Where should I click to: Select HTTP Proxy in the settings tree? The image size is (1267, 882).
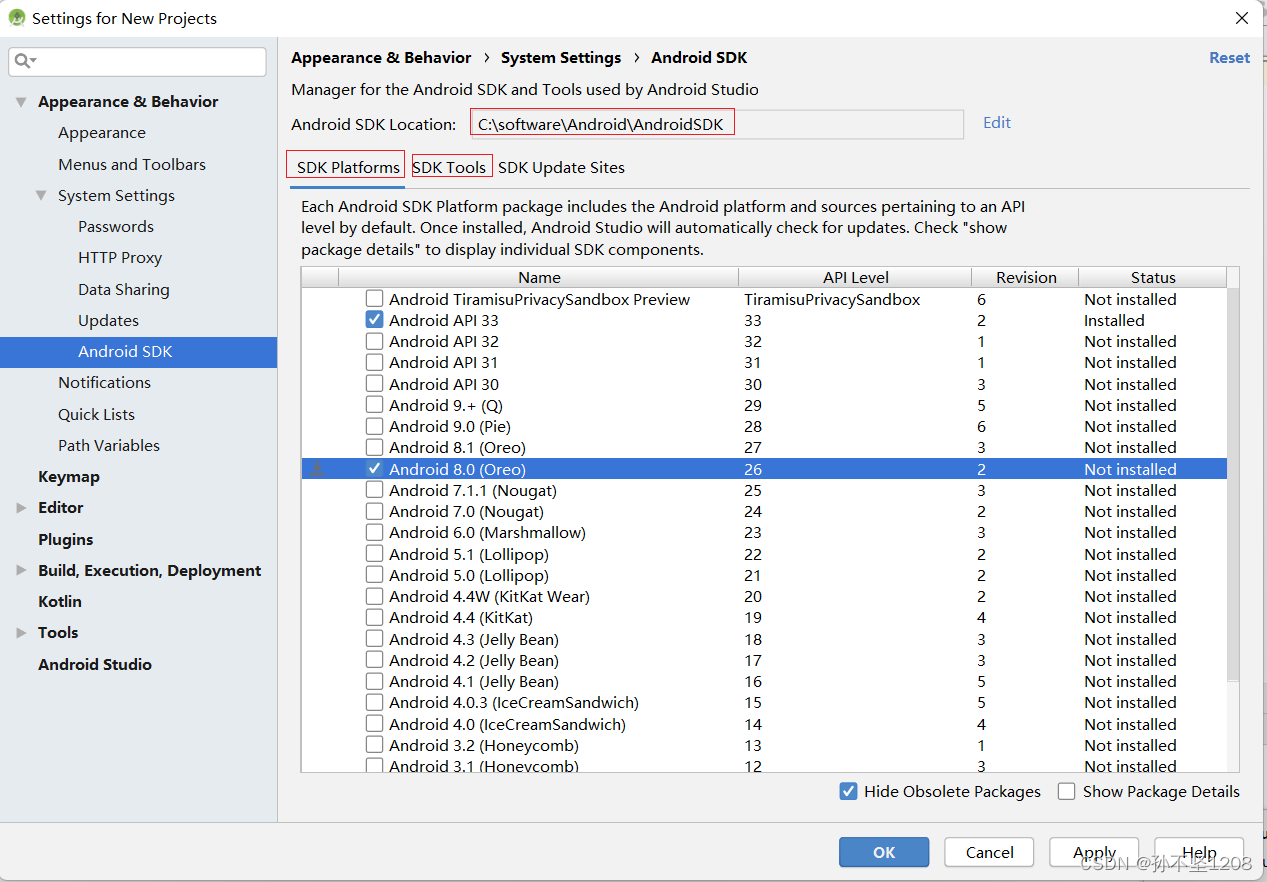click(x=120, y=258)
